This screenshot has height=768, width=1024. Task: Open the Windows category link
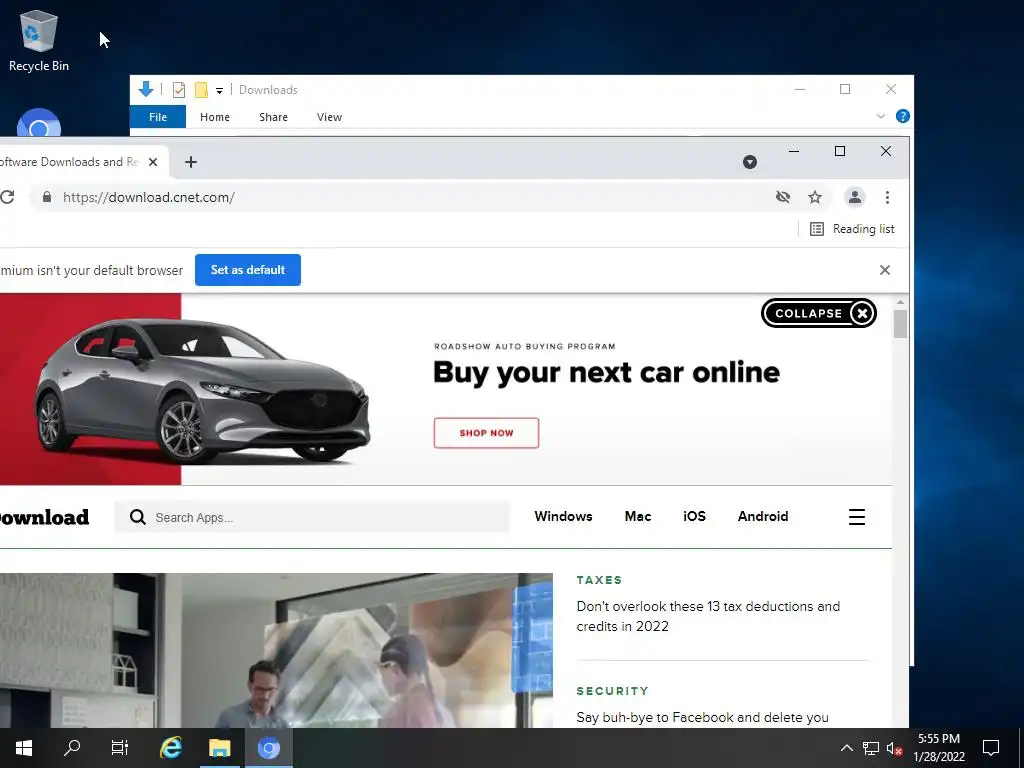pyautogui.click(x=563, y=517)
